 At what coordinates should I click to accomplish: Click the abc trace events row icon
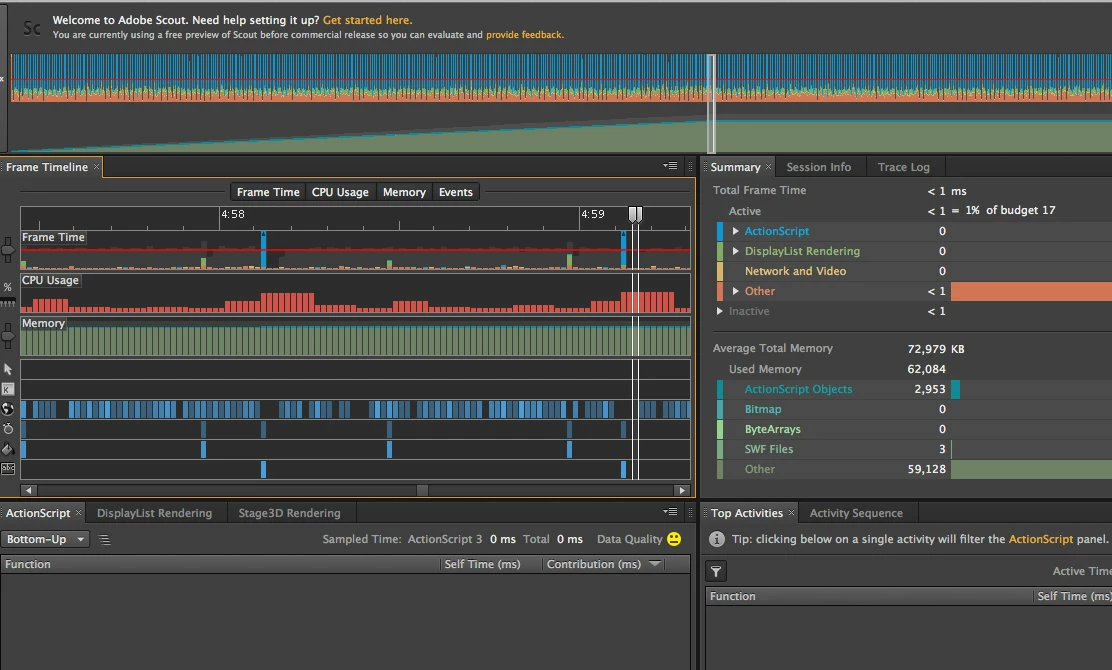(8, 469)
